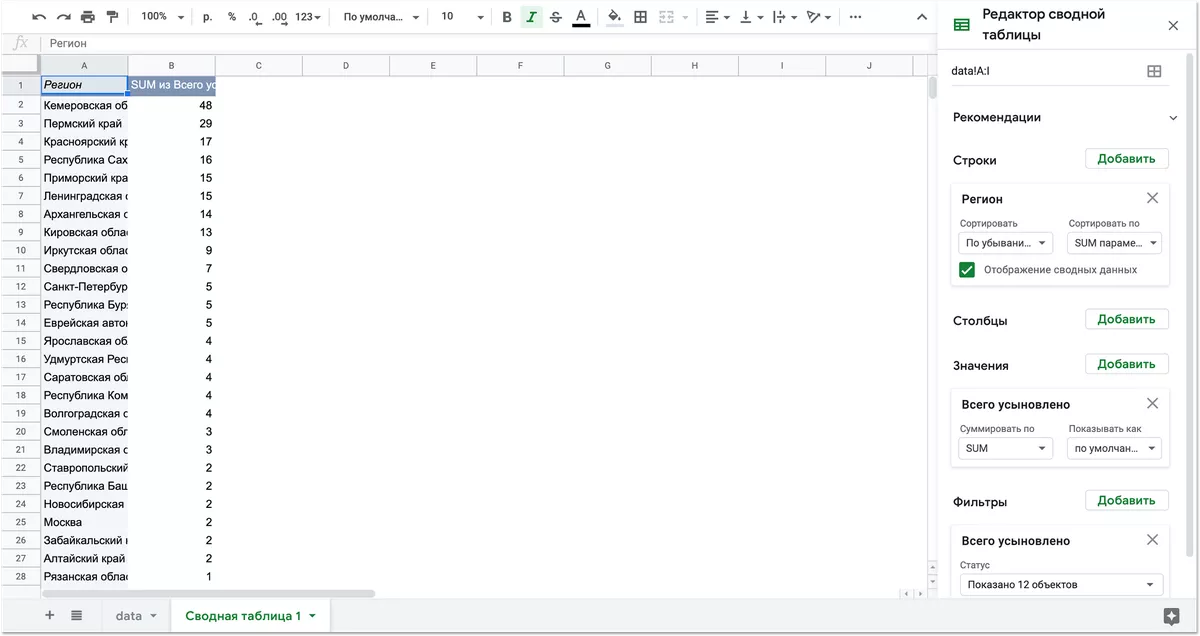The width and height of the screenshot is (1200, 636).
Task: Open the Суммировать по SUM dropdown
Action: [1006, 448]
